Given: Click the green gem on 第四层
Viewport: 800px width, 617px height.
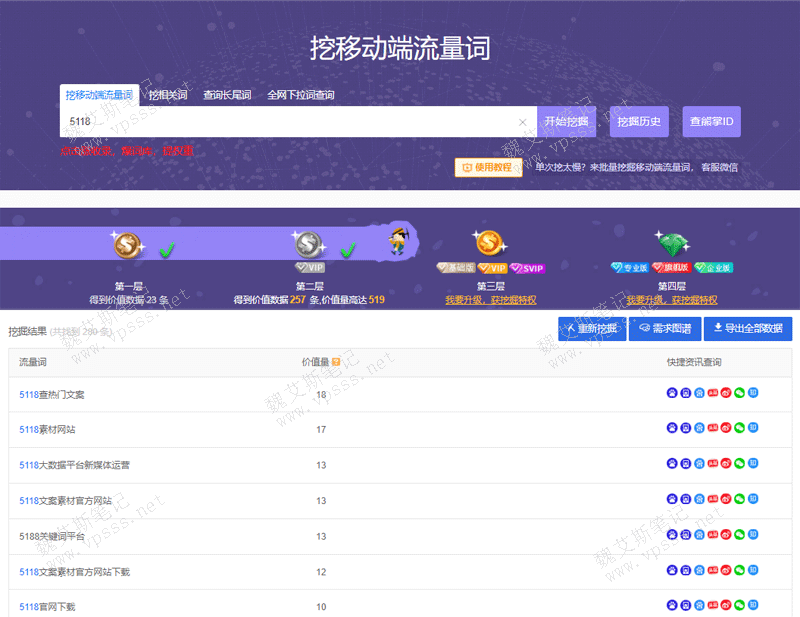Looking at the screenshot, I should click(x=669, y=243).
